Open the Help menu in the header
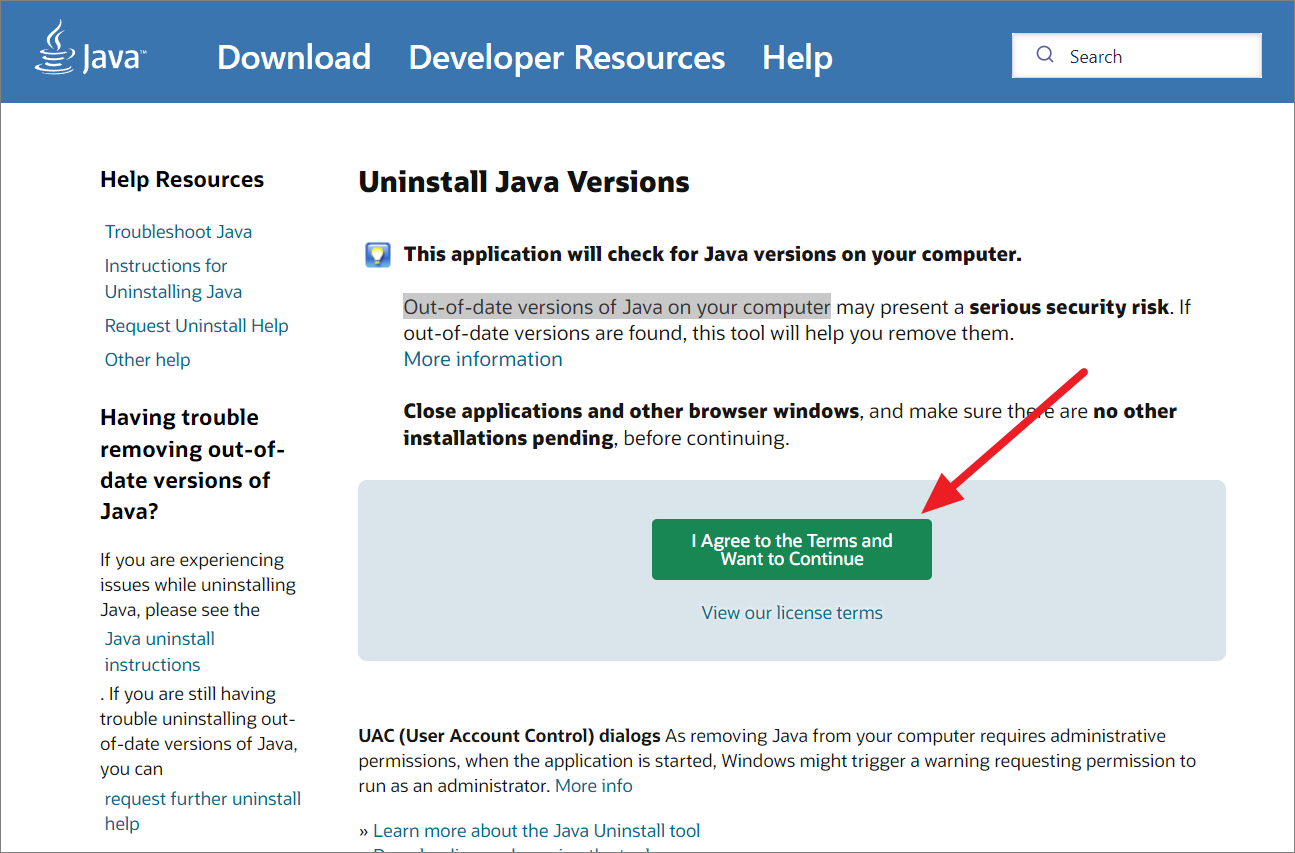1295x853 pixels. pos(797,57)
